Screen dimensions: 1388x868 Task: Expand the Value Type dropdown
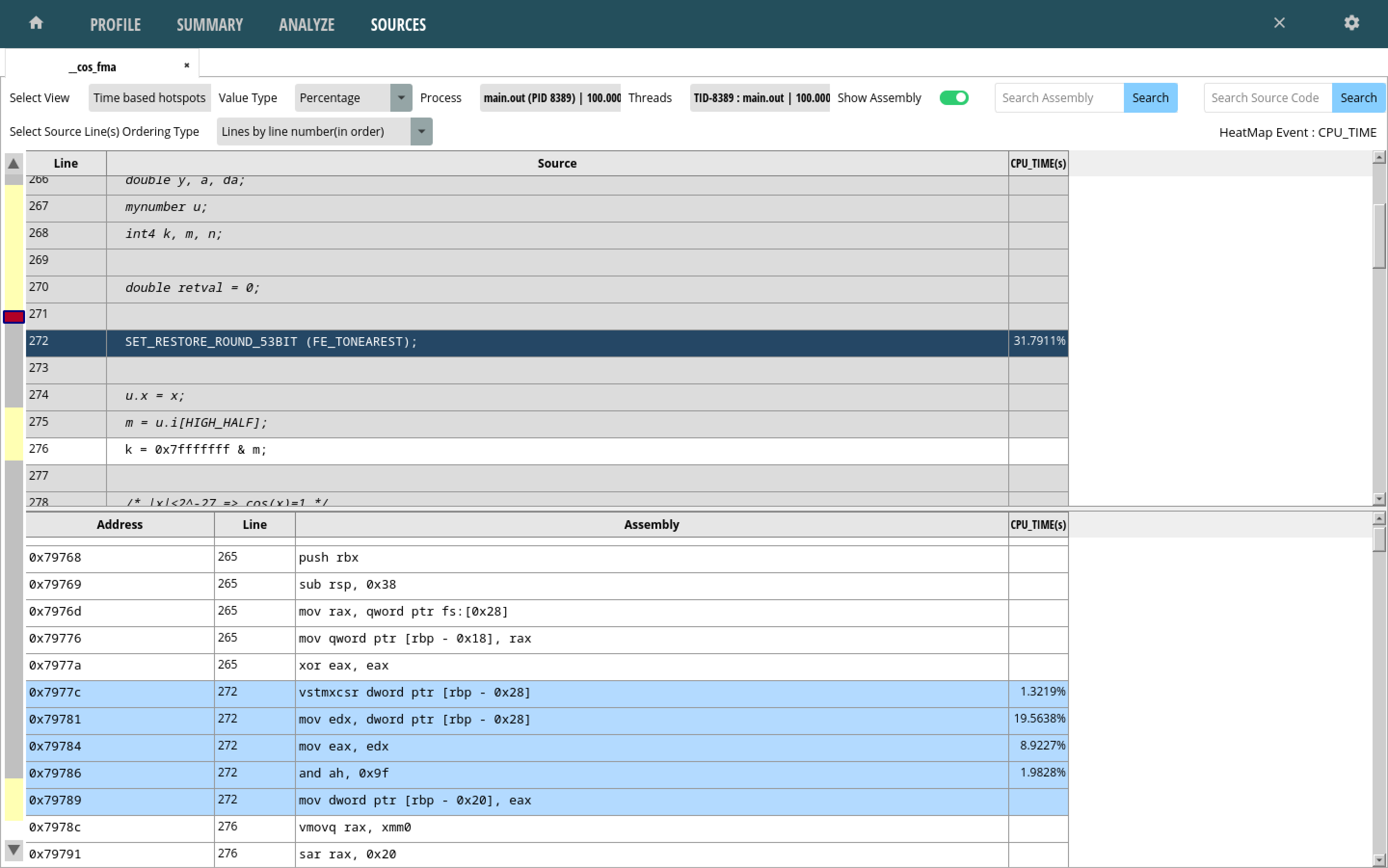(400, 97)
